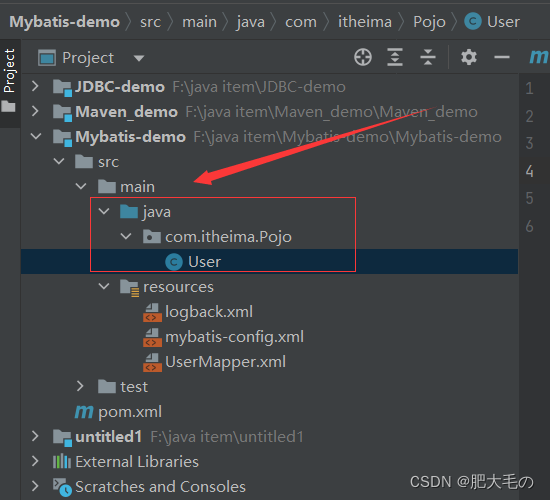Click the Select Opened File crosshair icon
This screenshot has height=500, width=550.
[x=363, y=57]
